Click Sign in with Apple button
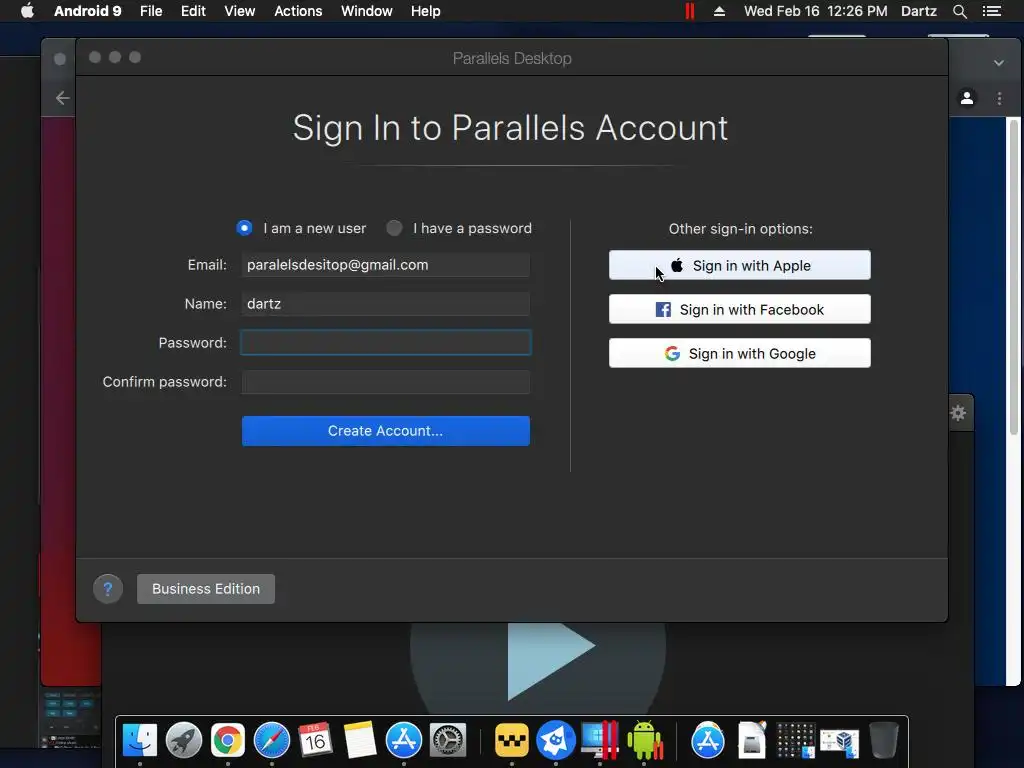This screenshot has height=768, width=1024. [x=739, y=265]
